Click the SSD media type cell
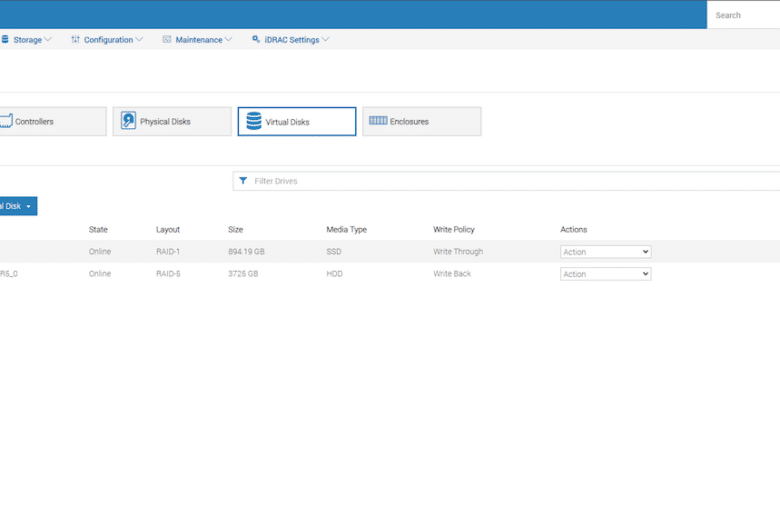 pyautogui.click(x=334, y=251)
